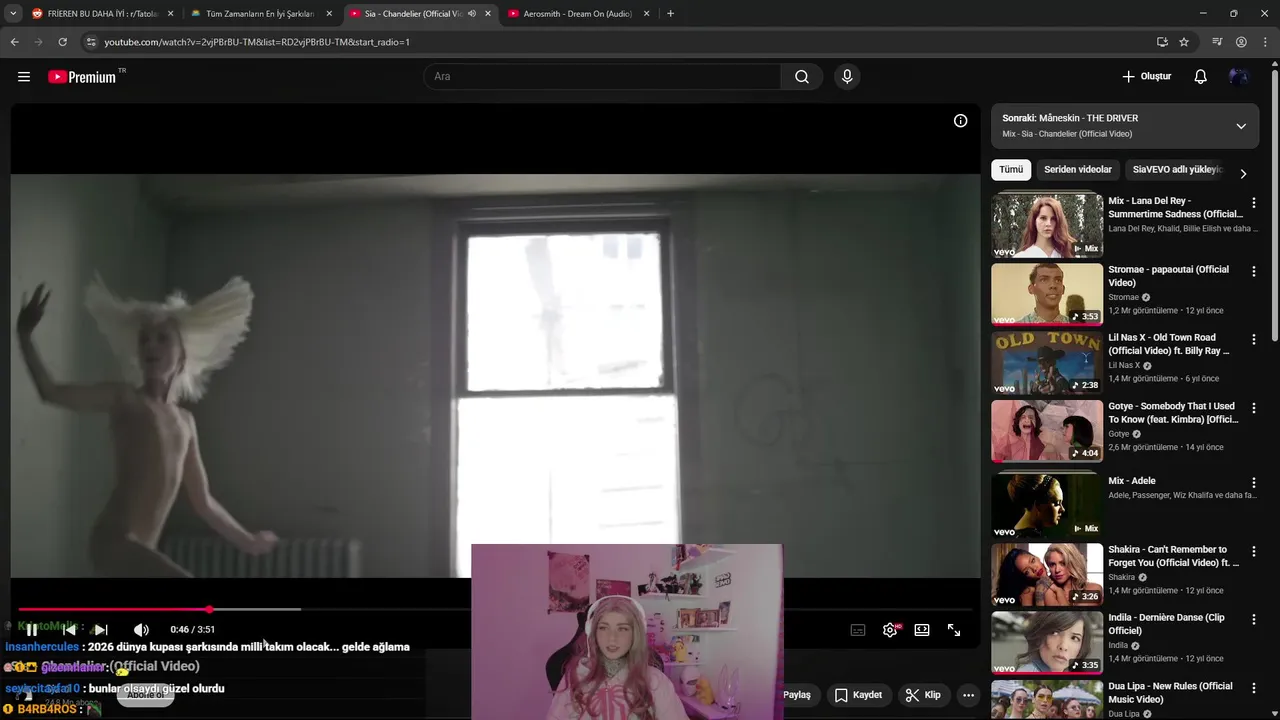Image resolution: width=1280 pixels, height=720 pixels.
Task: Skip to previous video in mix
Action: 69,630
